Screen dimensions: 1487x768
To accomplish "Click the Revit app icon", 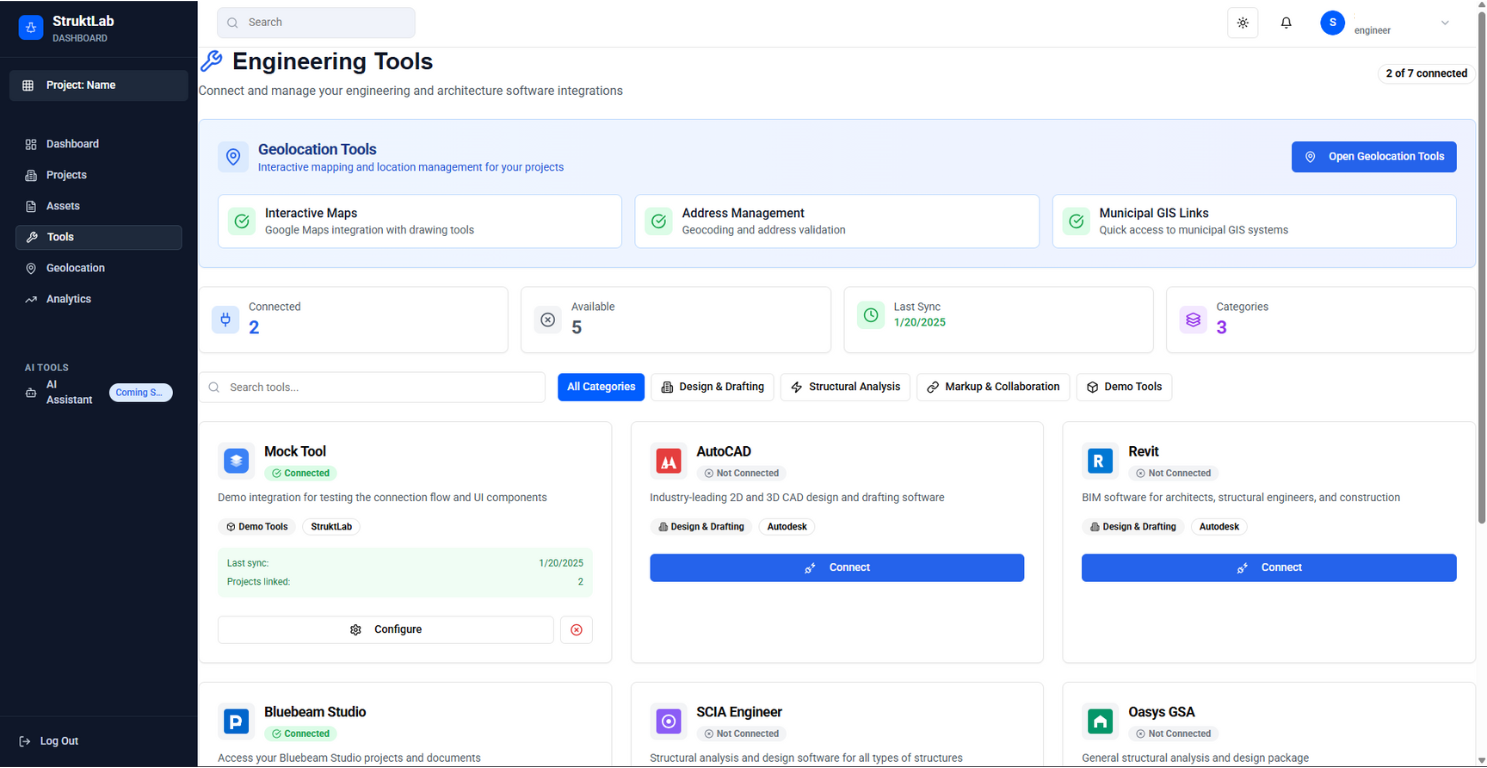I will point(1099,461).
